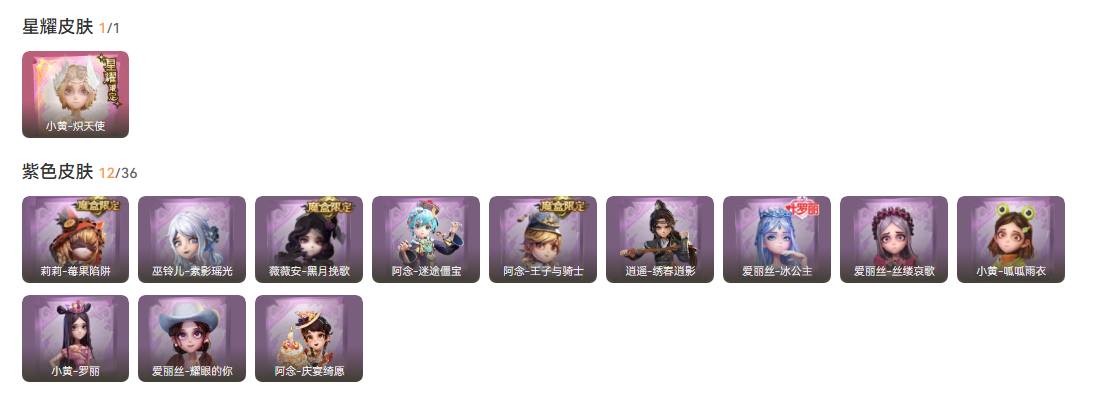Click the 星耀皮肤 section heading
1100x402 pixels.
[58, 27]
